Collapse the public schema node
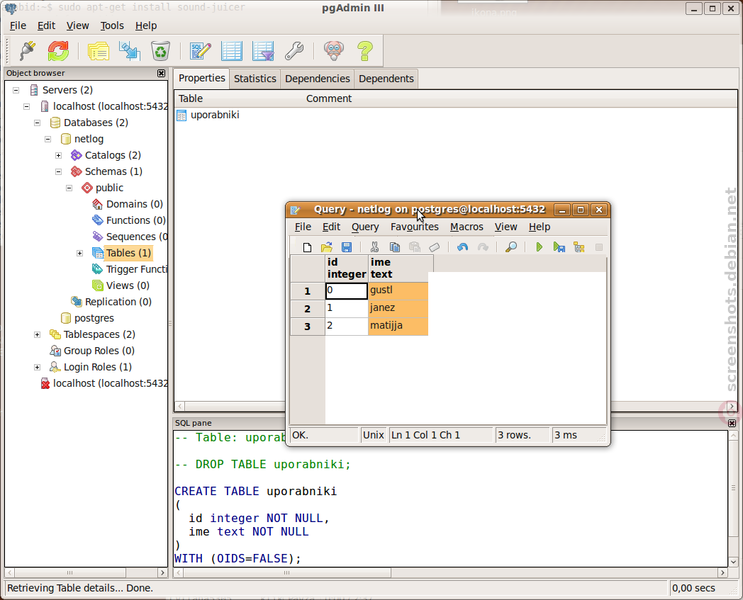743x600 pixels. [69, 188]
